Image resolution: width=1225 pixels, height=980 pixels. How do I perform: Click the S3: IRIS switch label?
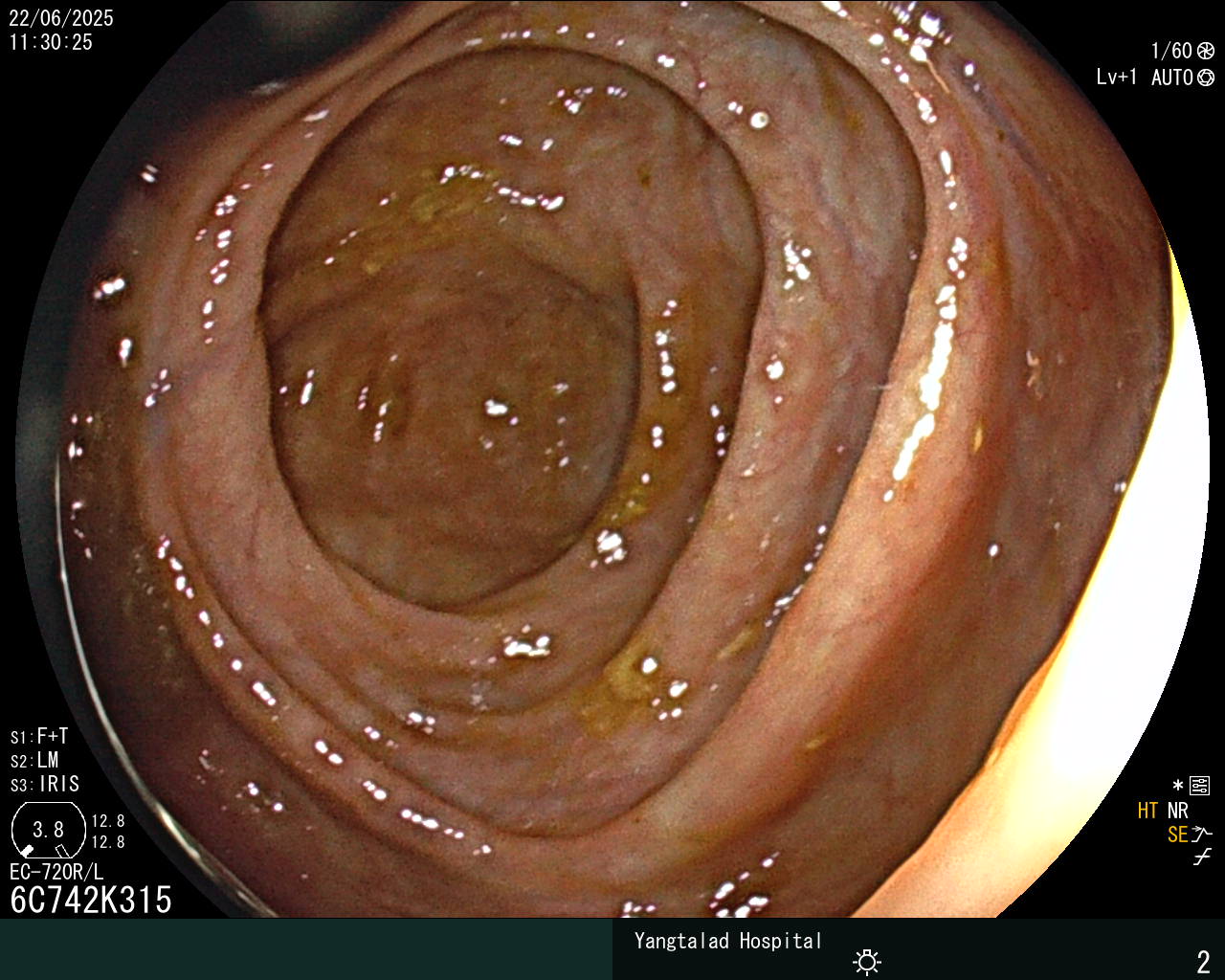(x=45, y=784)
